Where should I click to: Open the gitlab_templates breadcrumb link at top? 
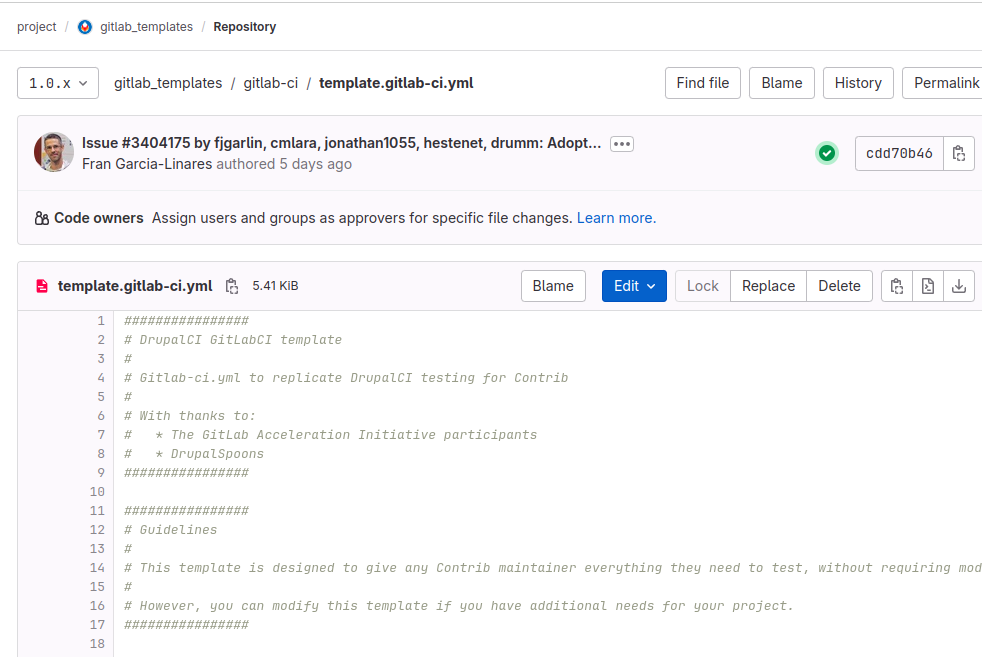[147, 27]
